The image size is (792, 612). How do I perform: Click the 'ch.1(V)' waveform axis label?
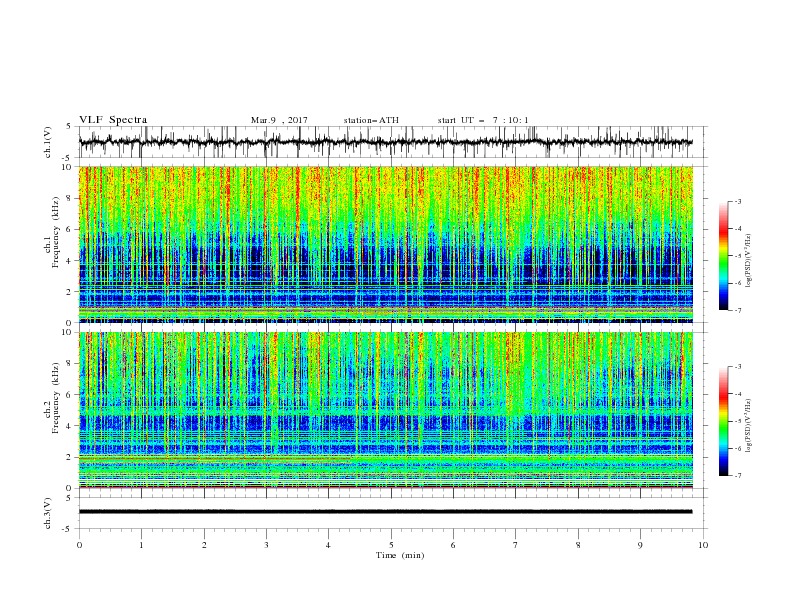point(48,142)
